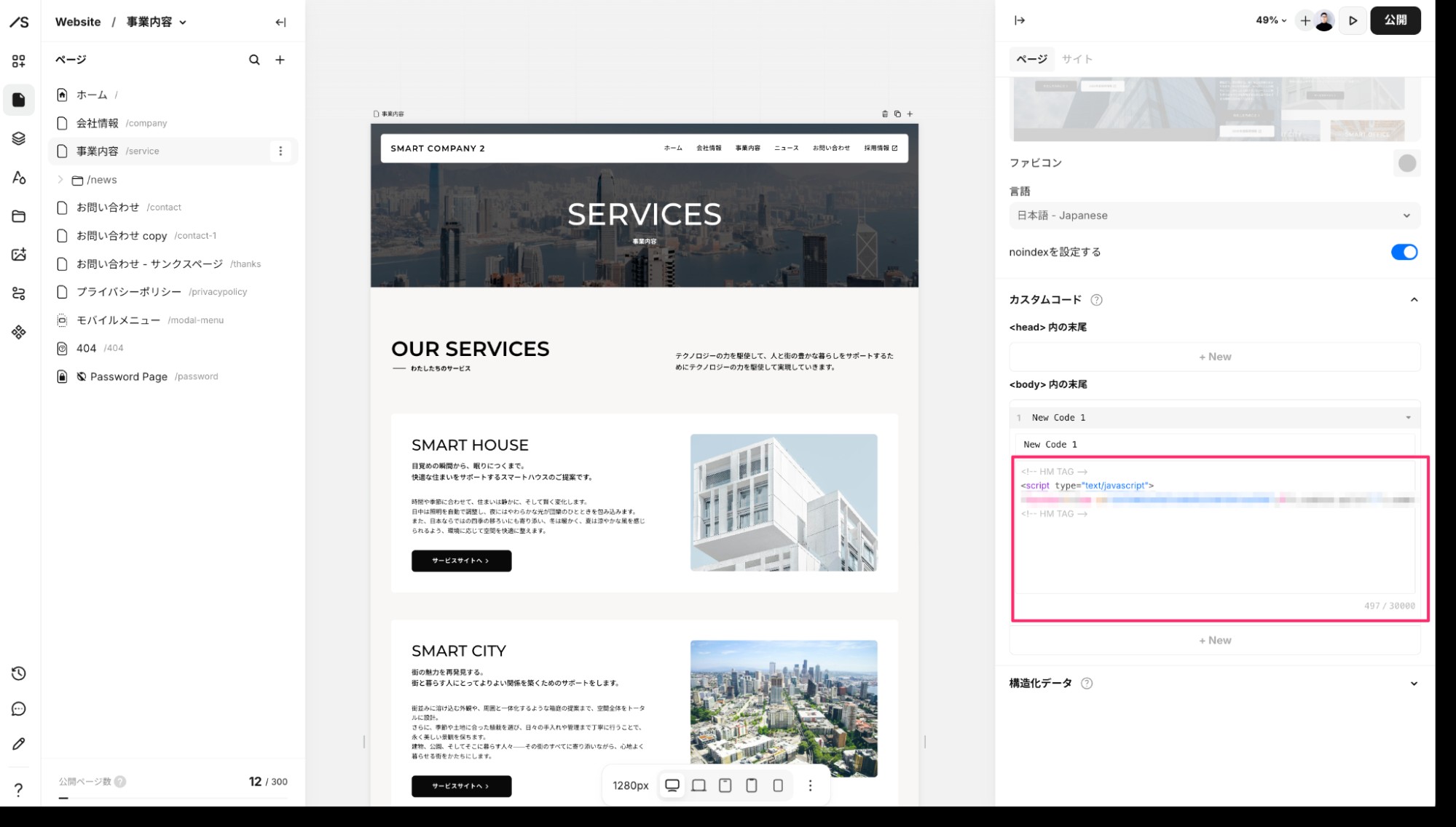Image resolution: width=1456 pixels, height=827 pixels.
Task: Switch to the サイト tab
Action: [x=1077, y=59]
